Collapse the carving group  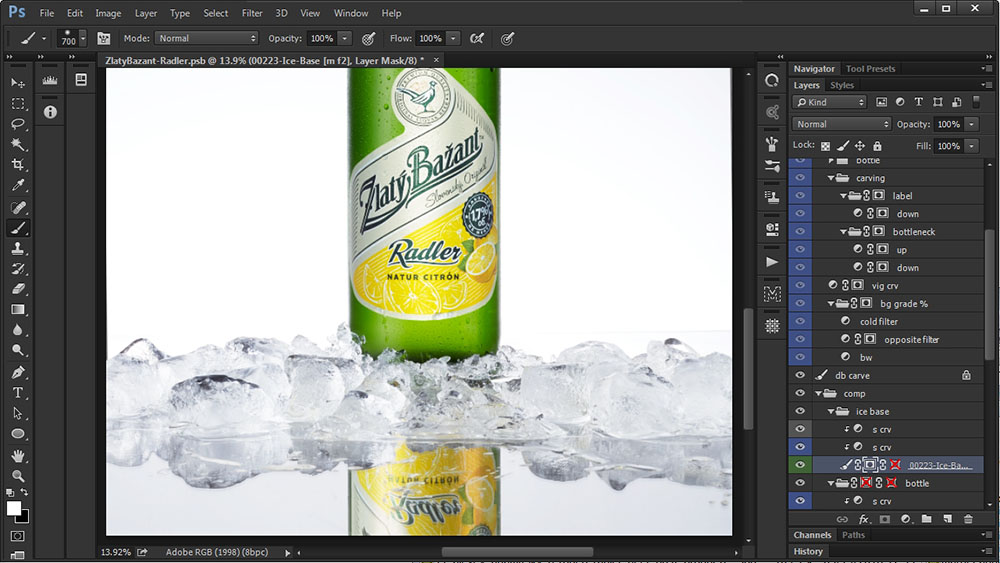click(x=831, y=178)
